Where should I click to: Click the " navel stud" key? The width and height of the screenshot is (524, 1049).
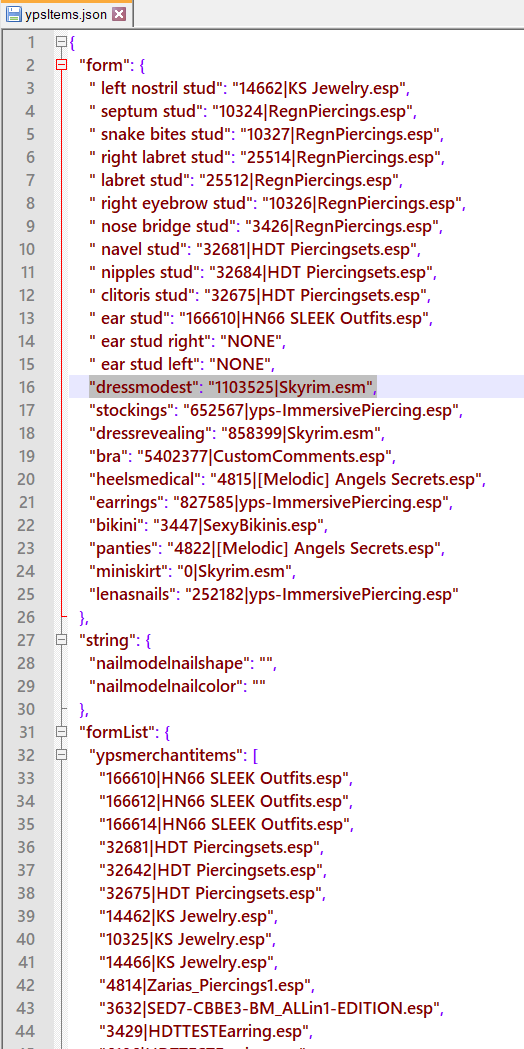pyautogui.click(x=137, y=249)
